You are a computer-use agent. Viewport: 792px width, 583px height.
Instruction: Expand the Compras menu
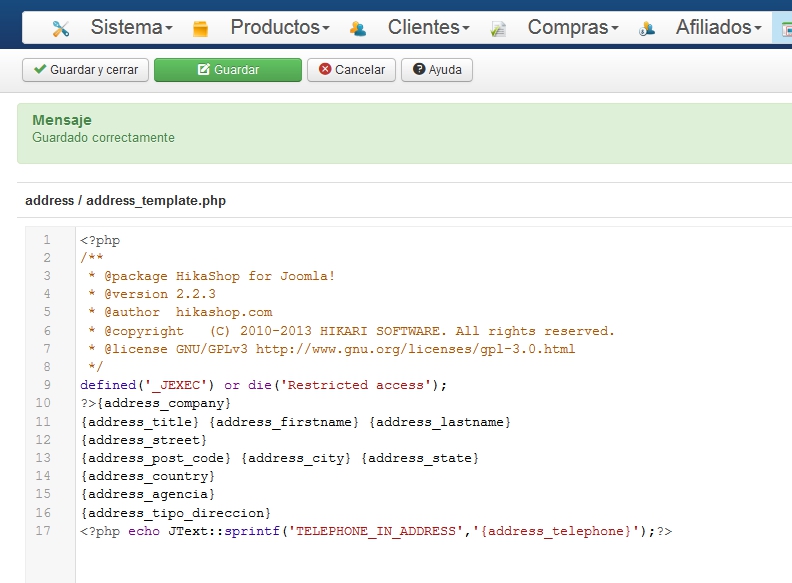coord(572,27)
